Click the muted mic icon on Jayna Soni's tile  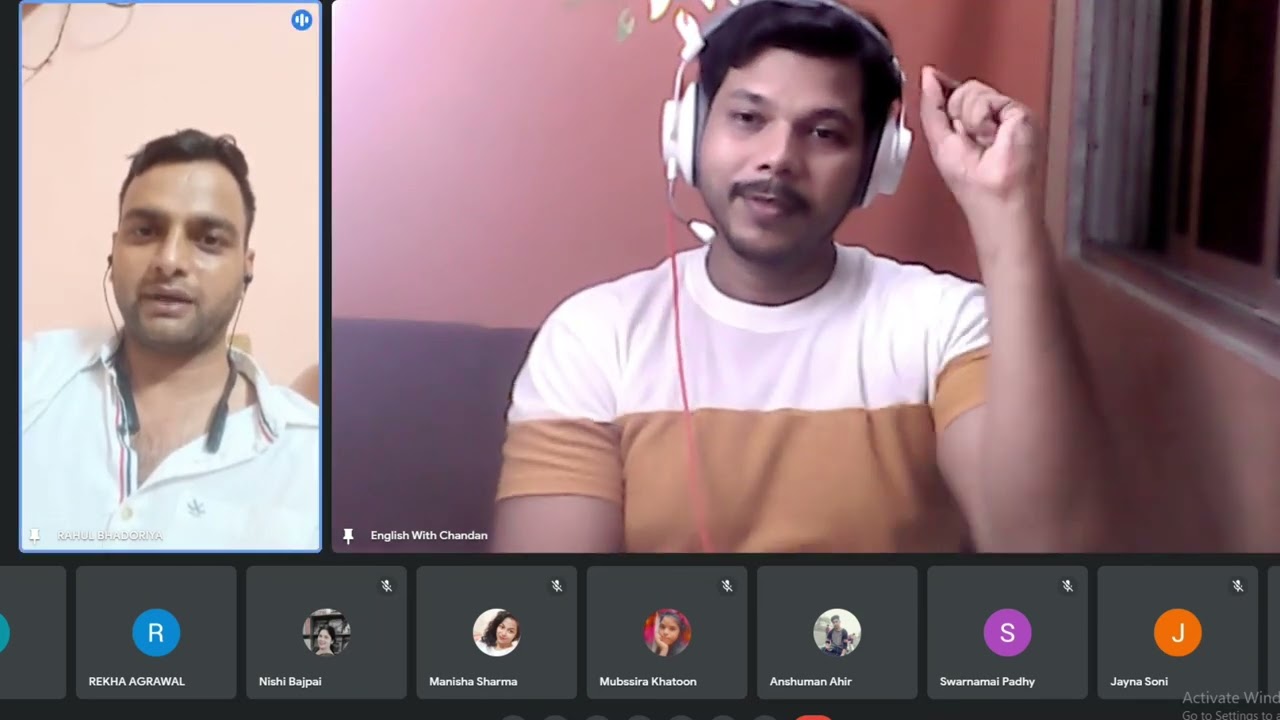tap(1237, 586)
